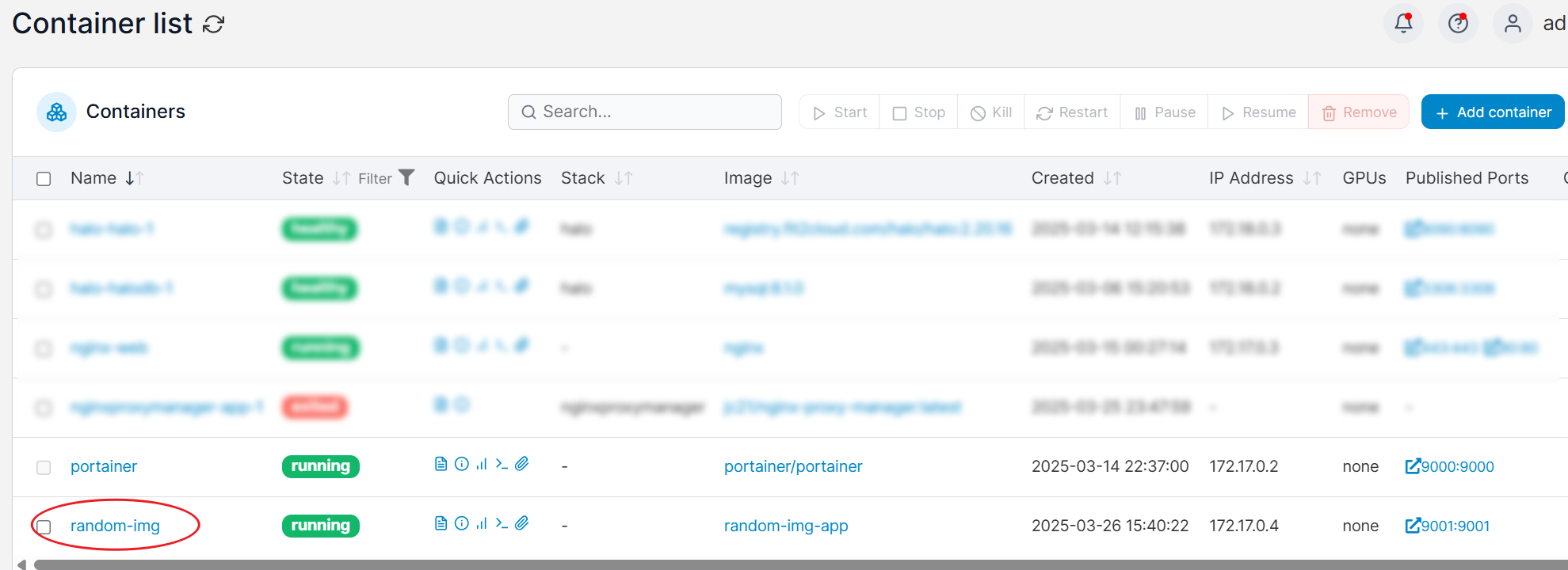
Task: Open logs icon for portainer container
Action: pyautogui.click(x=441, y=464)
